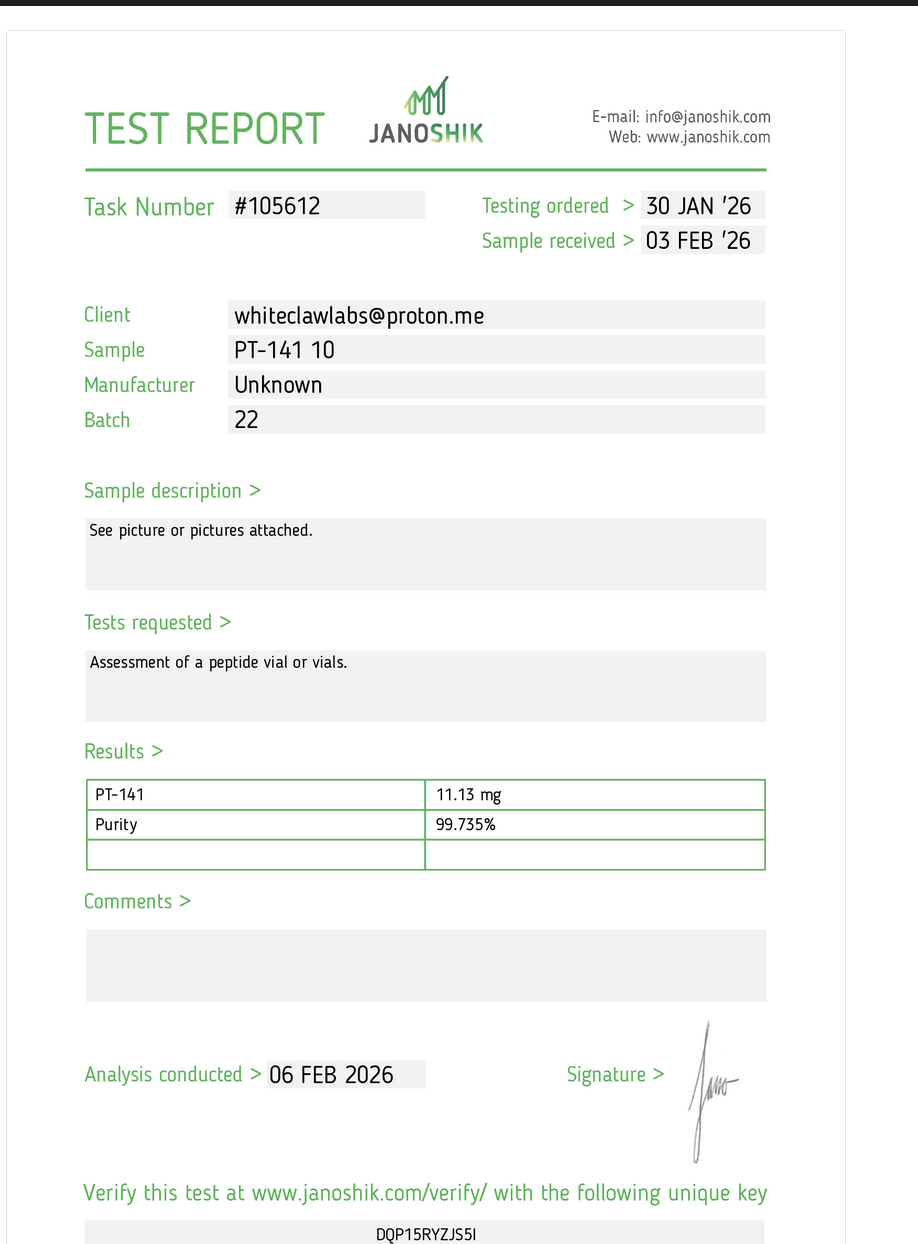This screenshot has height=1244, width=918.
Task: Click the Janoshik logo in the header
Action: click(x=426, y=112)
